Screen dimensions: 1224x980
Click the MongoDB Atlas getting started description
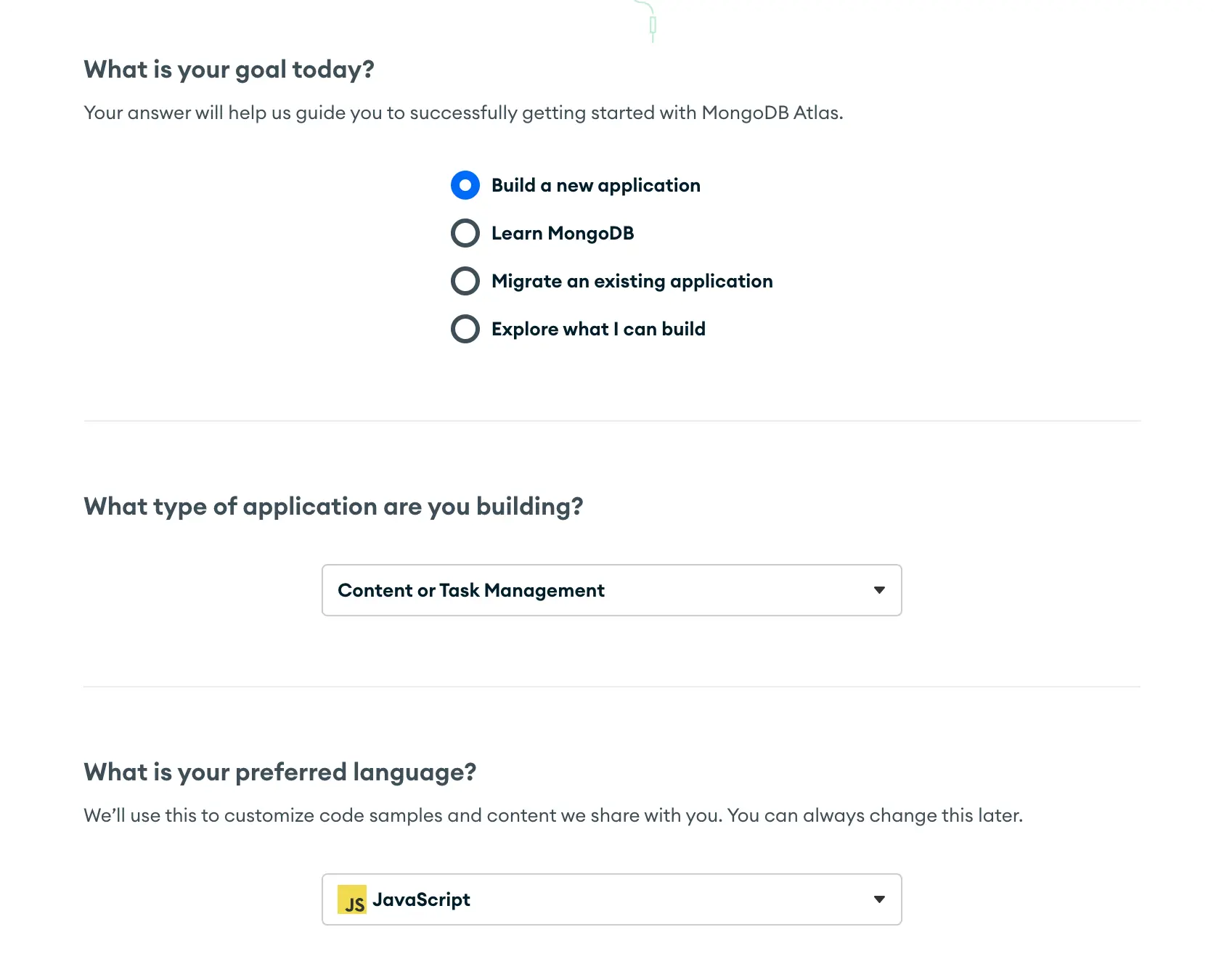point(463,113)
